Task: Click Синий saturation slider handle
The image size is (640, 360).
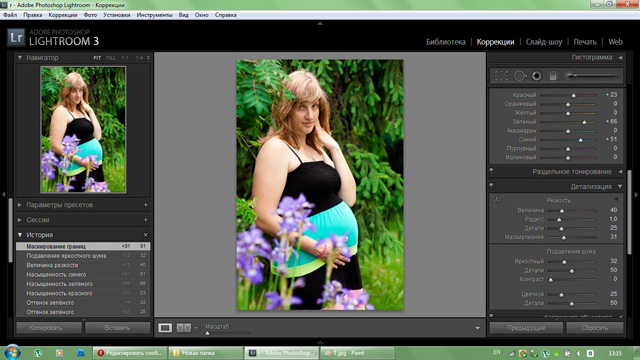Action: pyautogui.click(x=581, y=140)
